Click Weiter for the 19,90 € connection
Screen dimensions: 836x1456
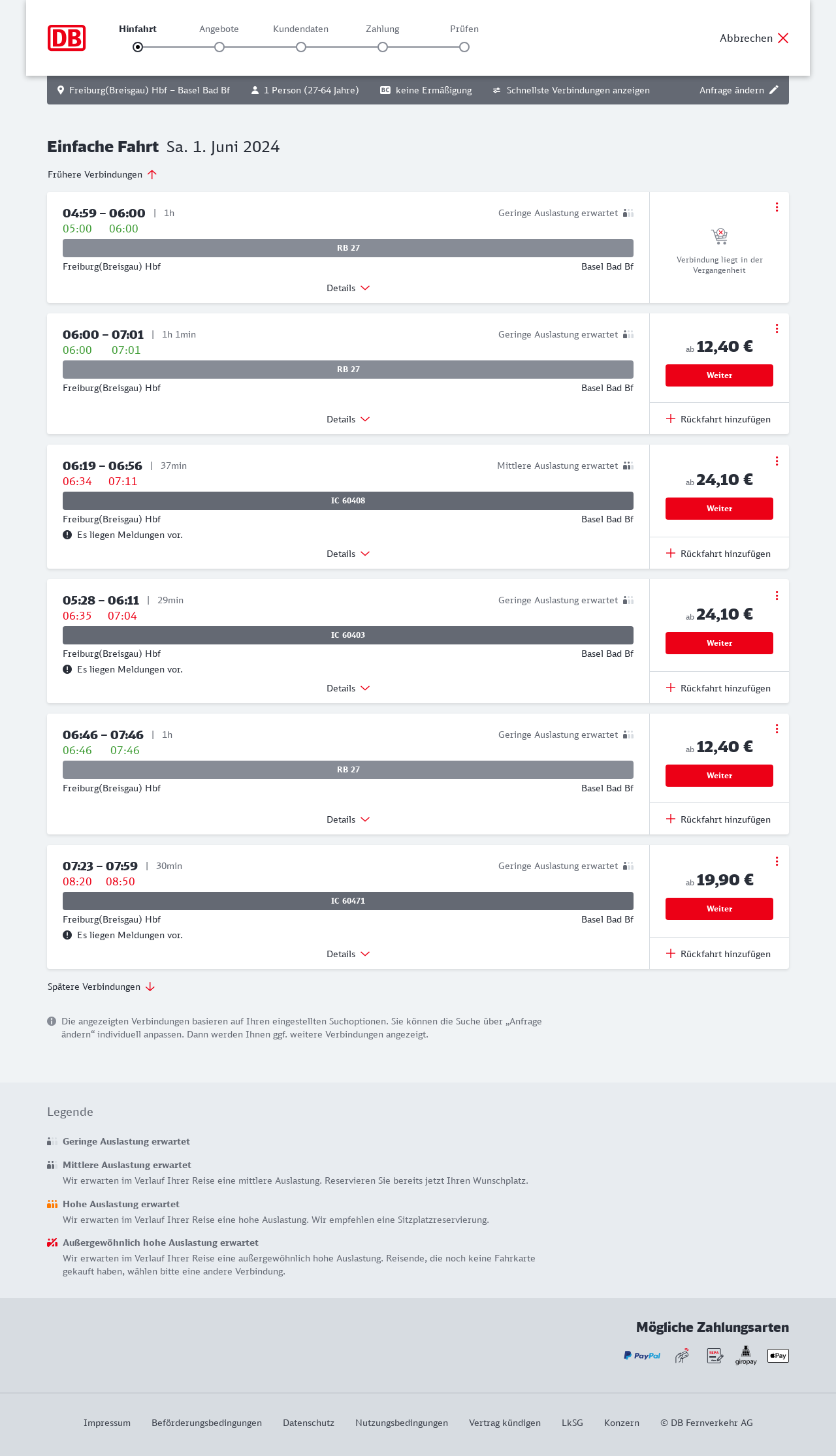pos(719,909)
